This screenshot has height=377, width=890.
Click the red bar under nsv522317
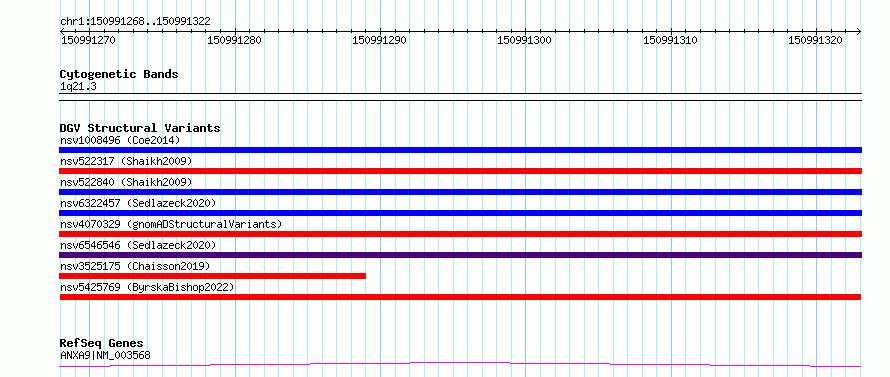[460, 171]
